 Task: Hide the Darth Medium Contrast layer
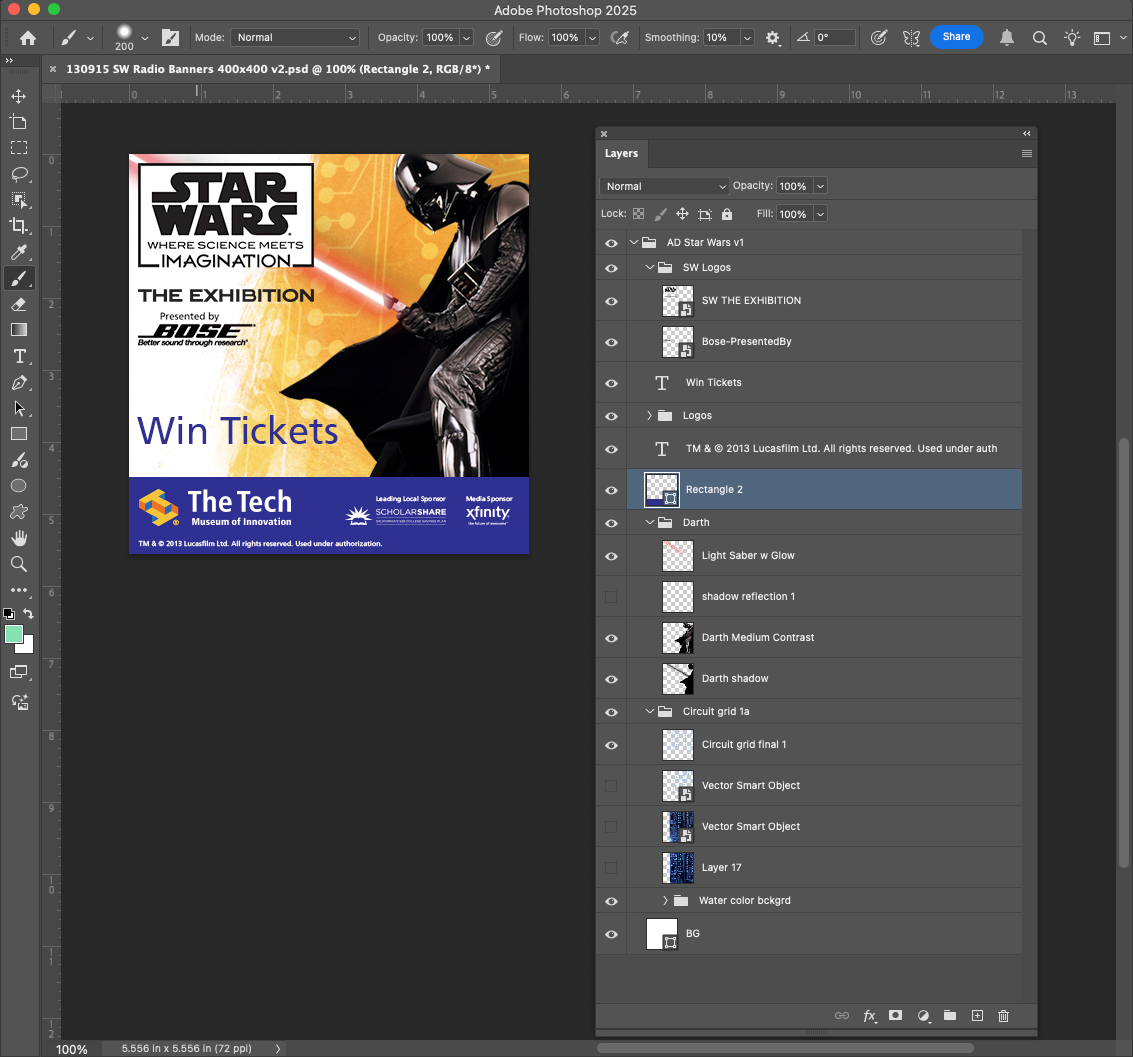611,638
